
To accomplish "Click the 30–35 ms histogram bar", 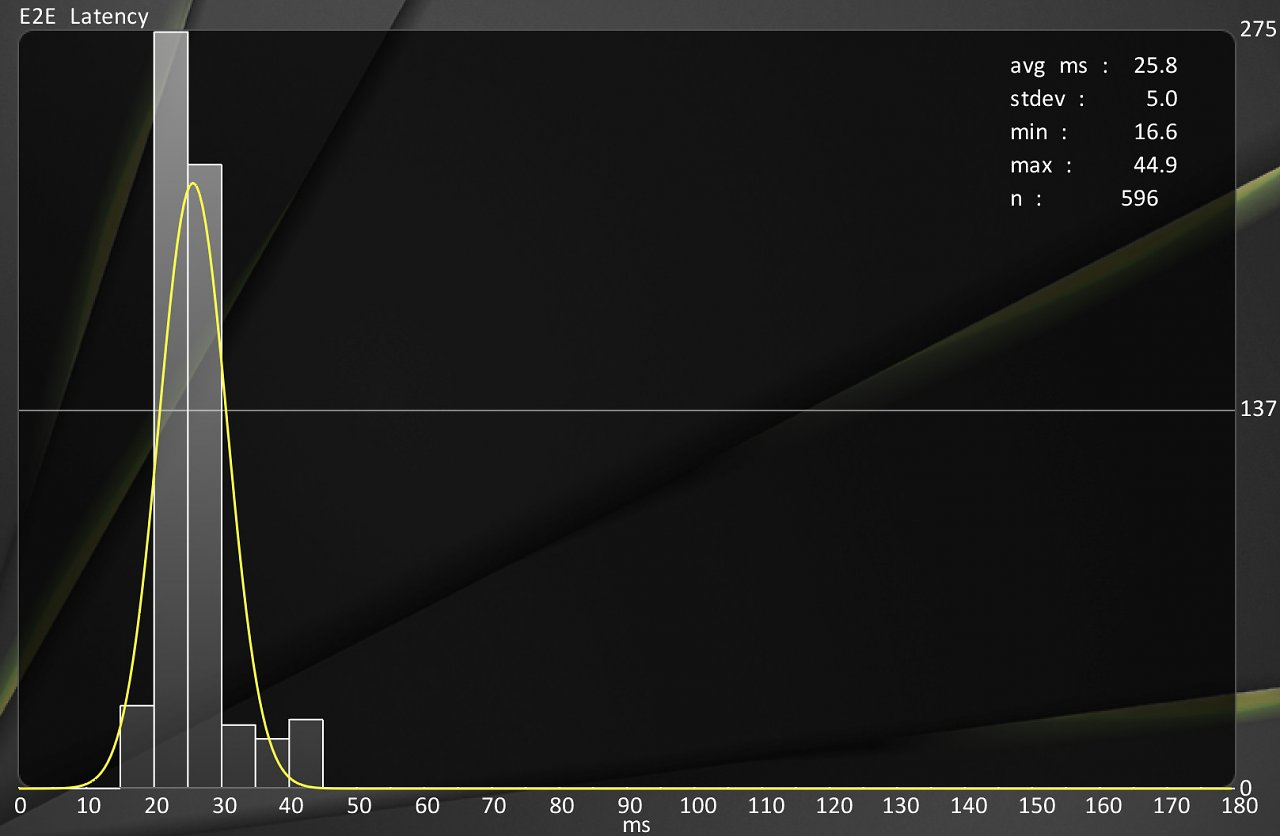I will (239, 756).
